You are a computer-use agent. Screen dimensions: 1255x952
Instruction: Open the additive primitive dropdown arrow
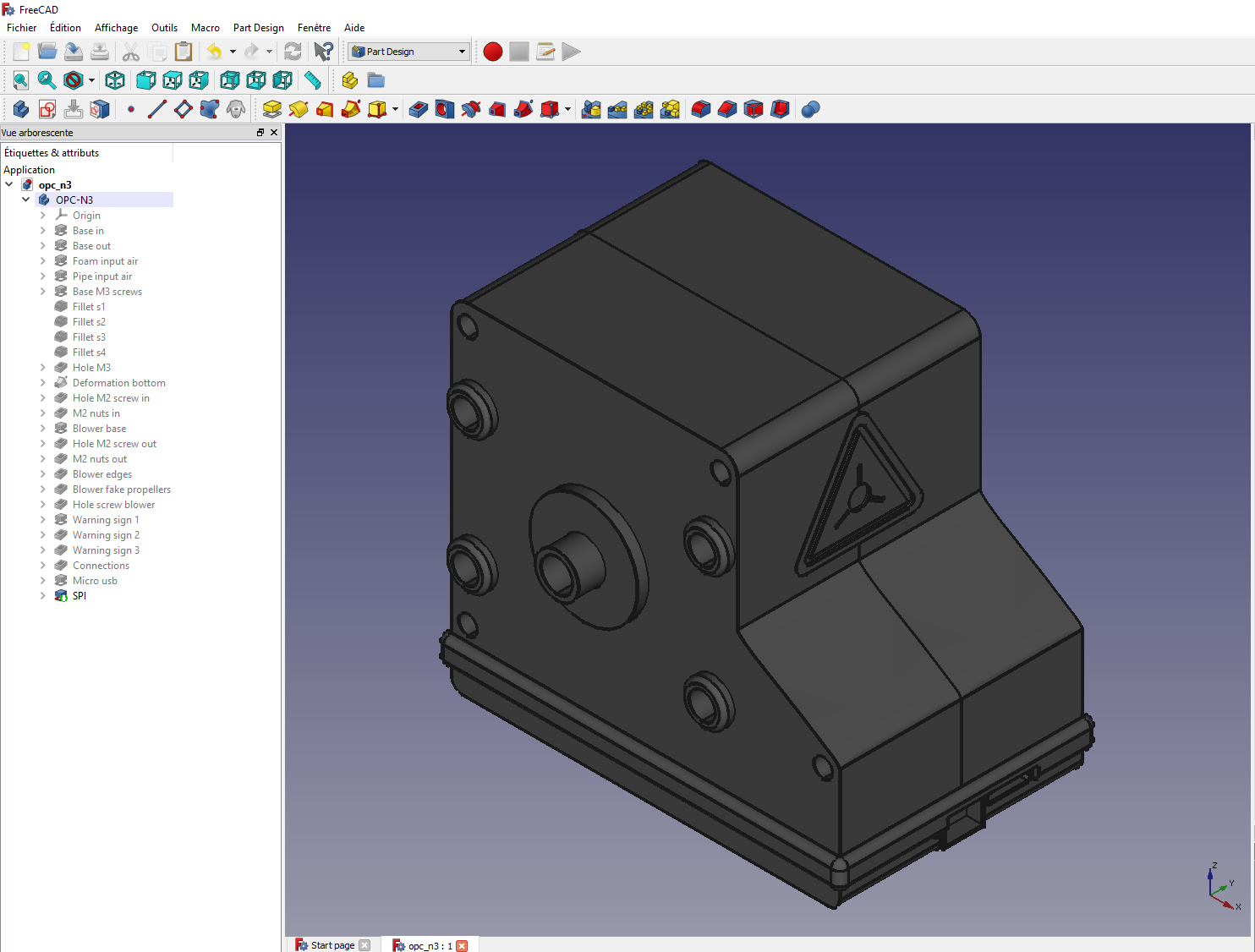(395, 109)
